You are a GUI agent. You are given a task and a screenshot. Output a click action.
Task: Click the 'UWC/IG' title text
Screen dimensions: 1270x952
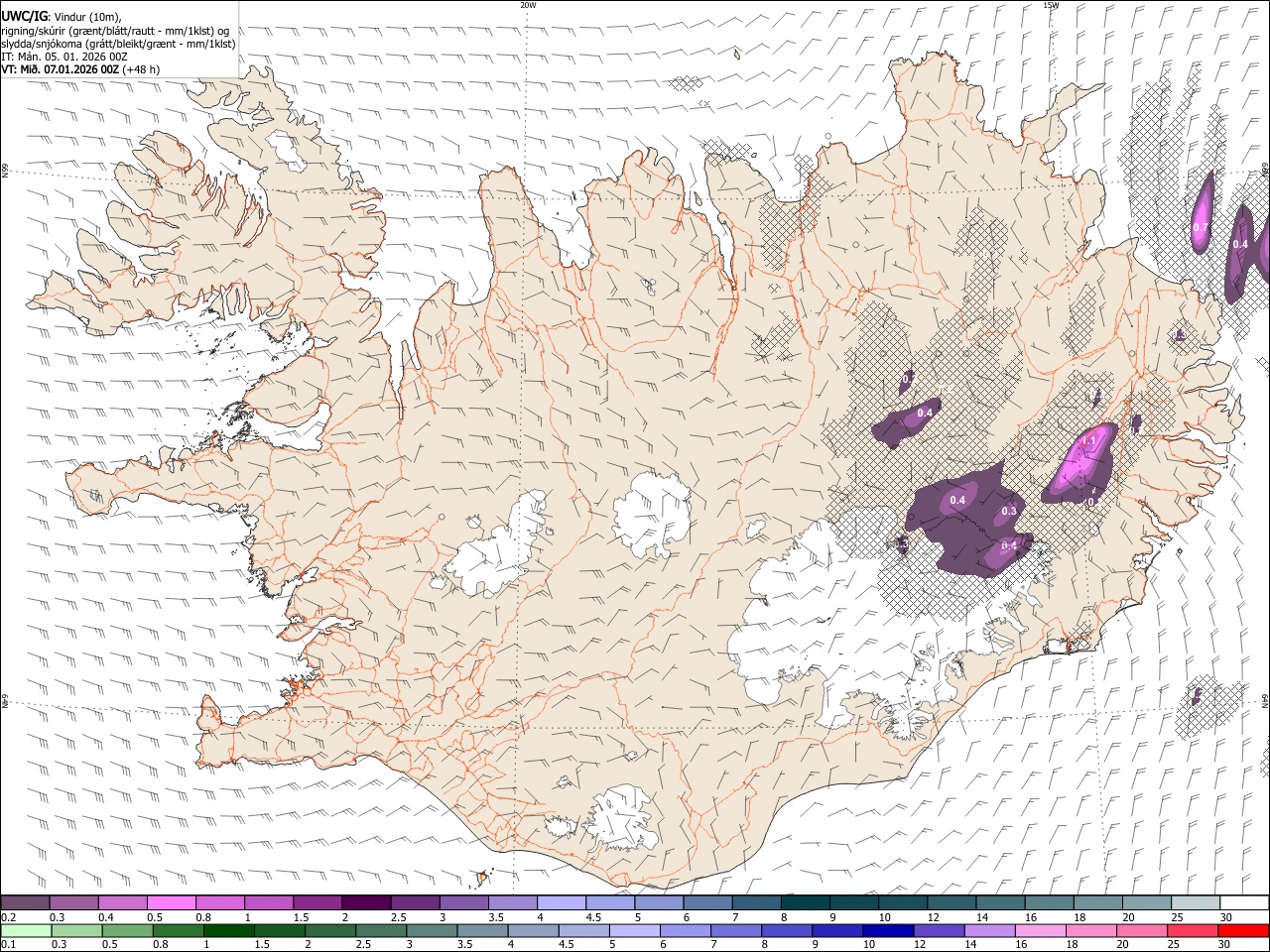click(x=24, y=15)
